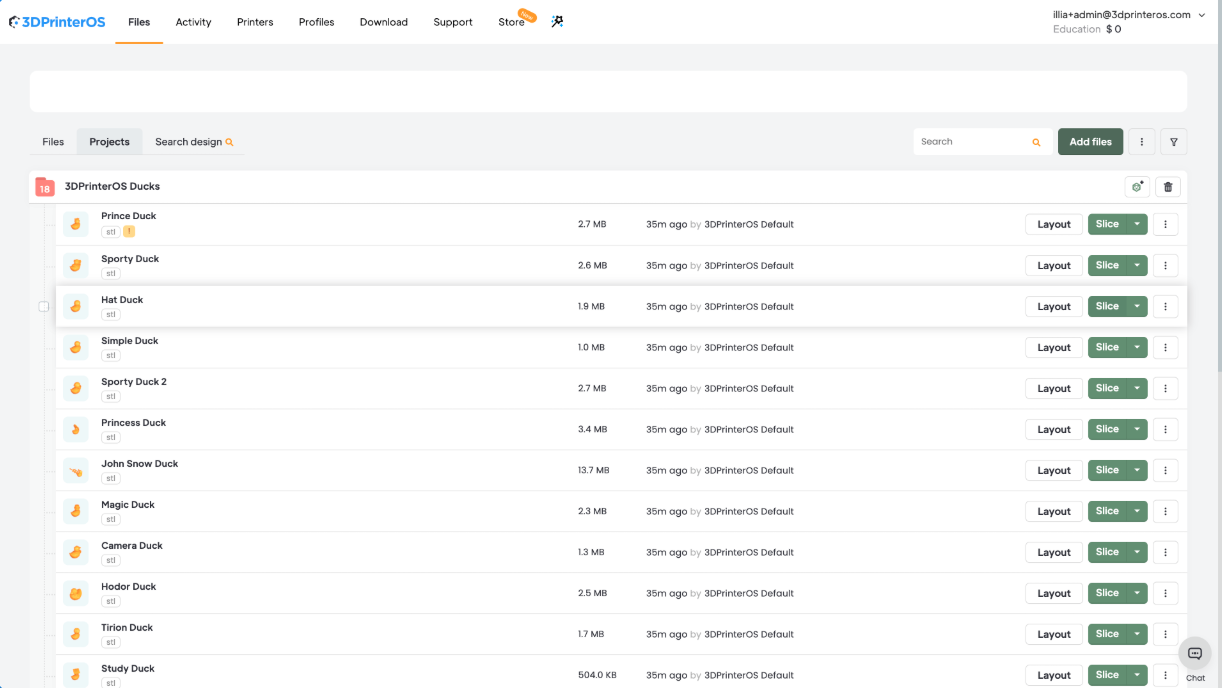1222x688 pixels.
Task: Open the Support menu item
Action: coord(453,22)
